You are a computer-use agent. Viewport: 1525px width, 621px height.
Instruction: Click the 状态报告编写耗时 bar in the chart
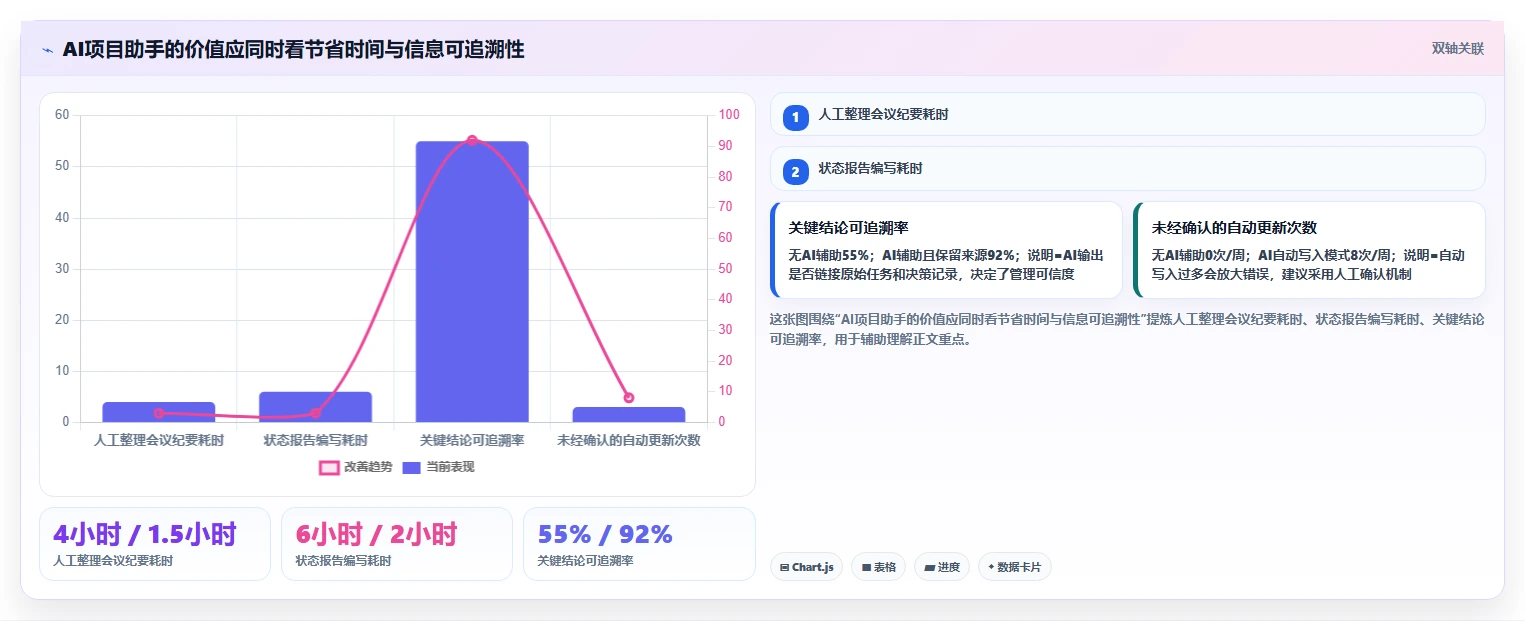(315, 407)
